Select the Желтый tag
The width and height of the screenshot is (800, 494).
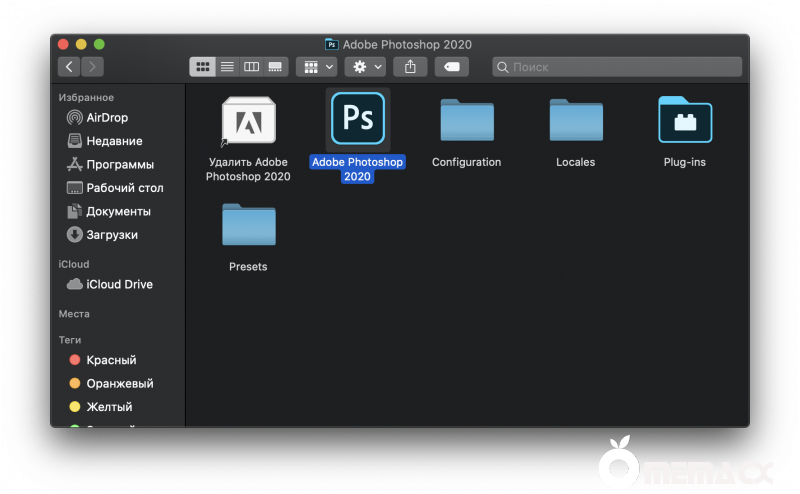pyautogui.click(x=101, y=407)
